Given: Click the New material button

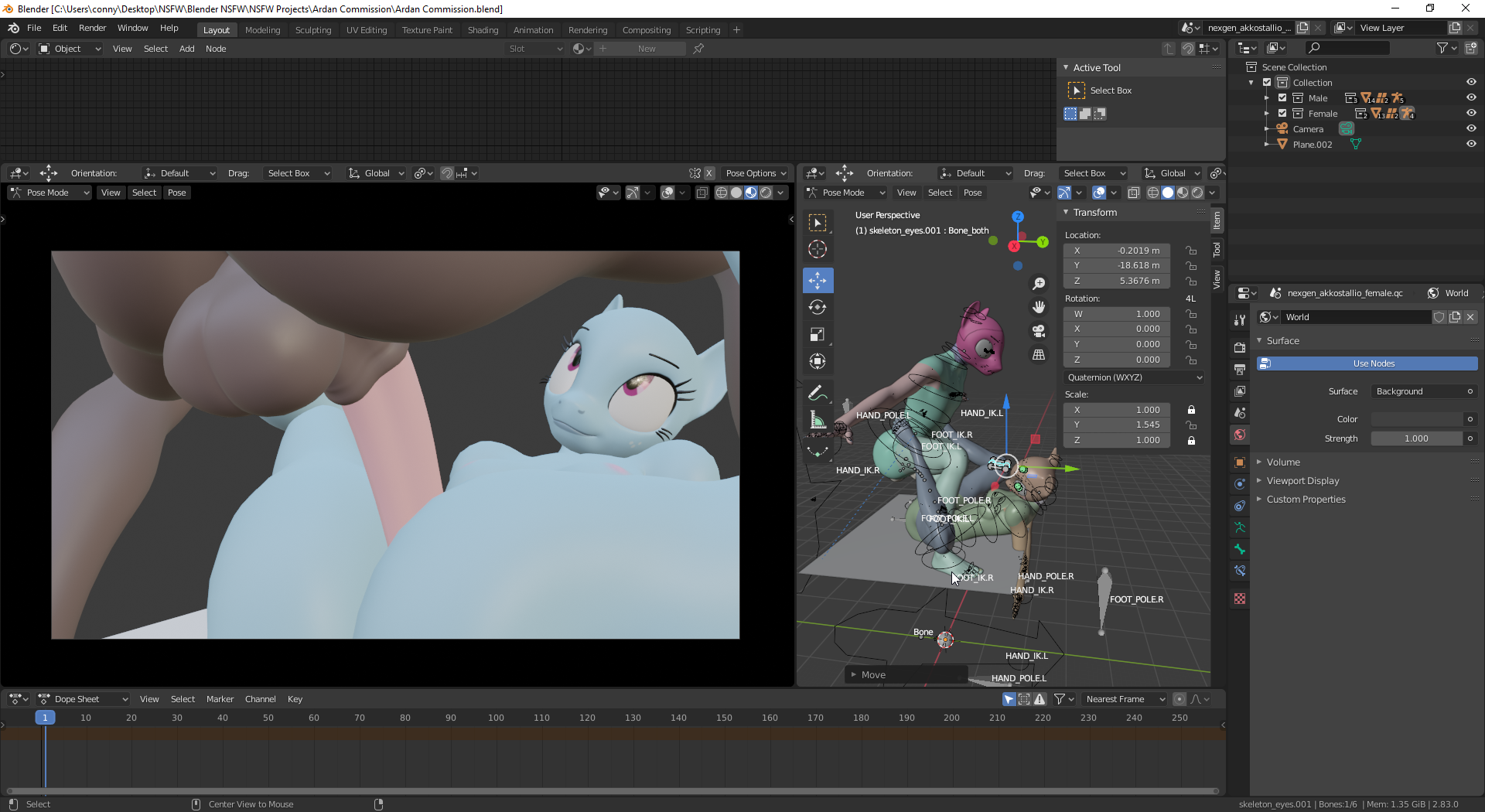Looking at the screenshot, I should click(646, 49).
